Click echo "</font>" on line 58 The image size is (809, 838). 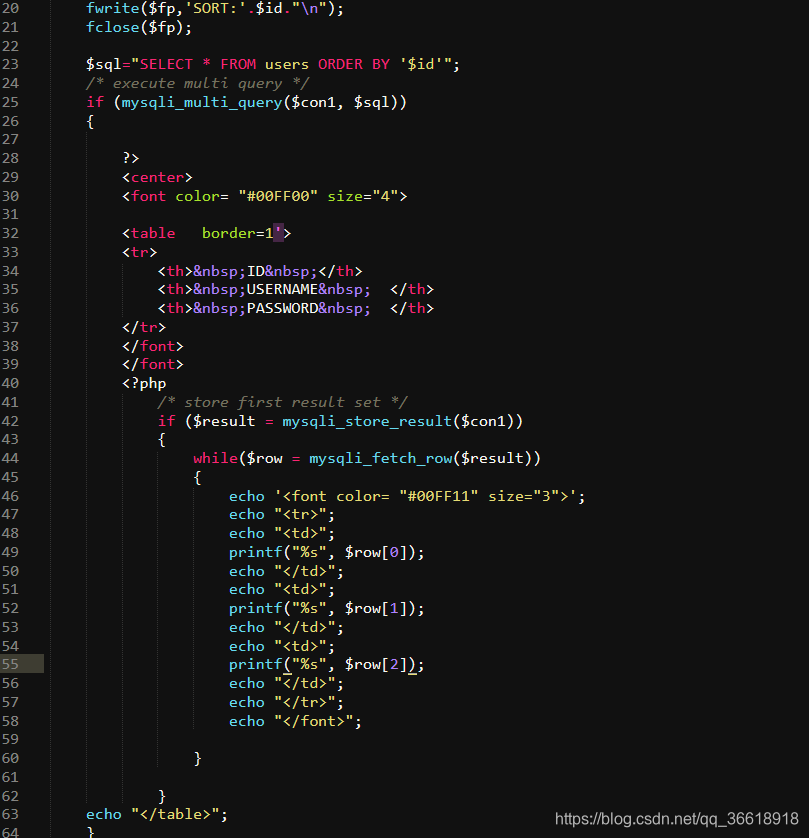[x=295, y=721]
